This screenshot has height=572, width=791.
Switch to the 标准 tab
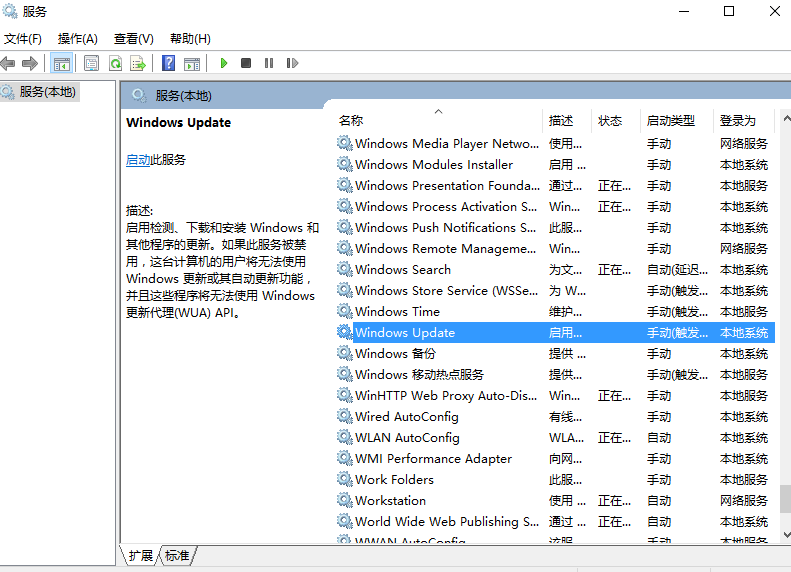[x=177, y=556]
